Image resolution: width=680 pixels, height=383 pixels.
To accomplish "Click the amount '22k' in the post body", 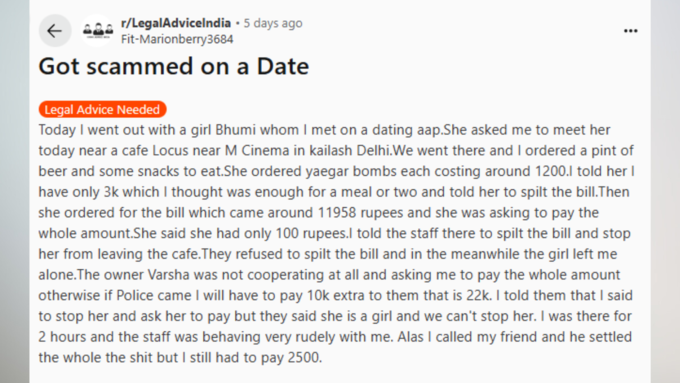I will click(478, 295).
